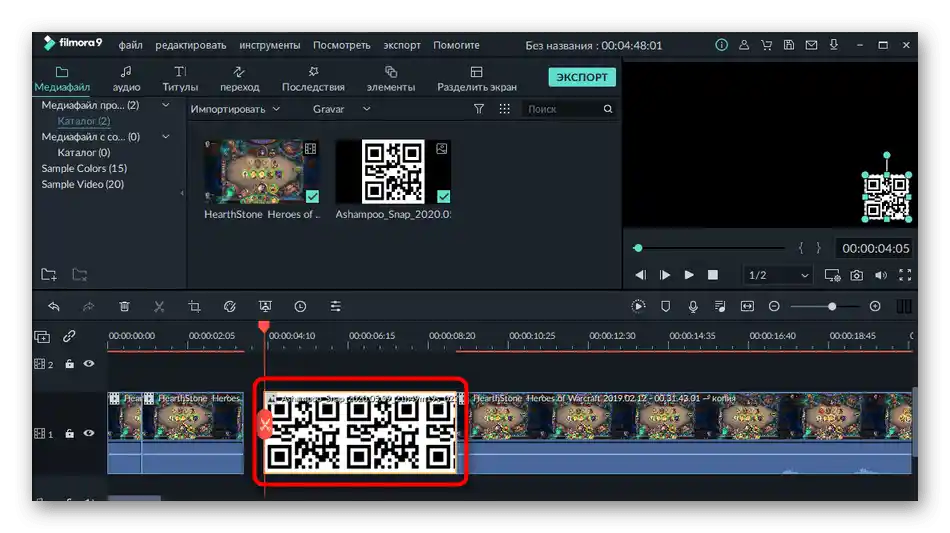Viewport: 950px width, 533px height.
Task: Click the save project icon in title bar
Action: click(789, 45)
